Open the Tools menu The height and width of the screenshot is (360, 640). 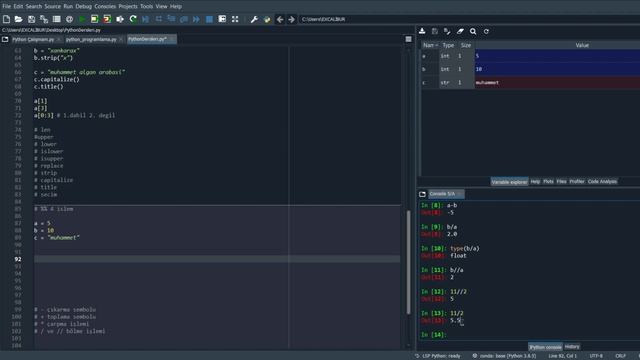(147, 6)
